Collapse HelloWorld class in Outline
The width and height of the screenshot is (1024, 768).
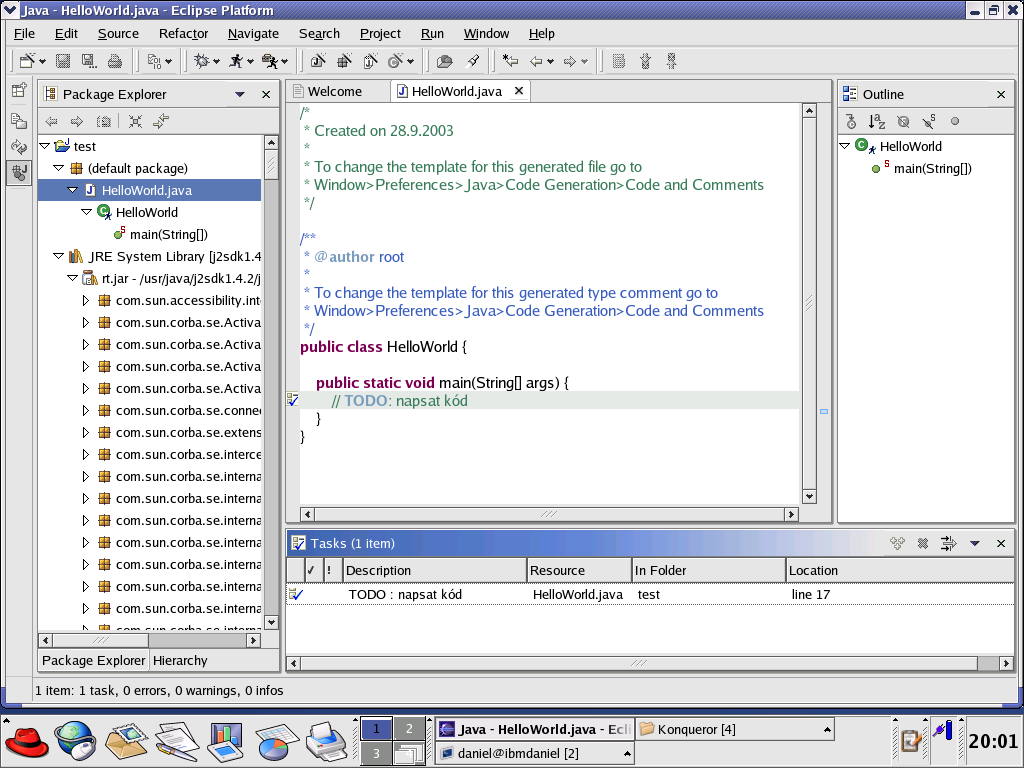pos(844,146)
